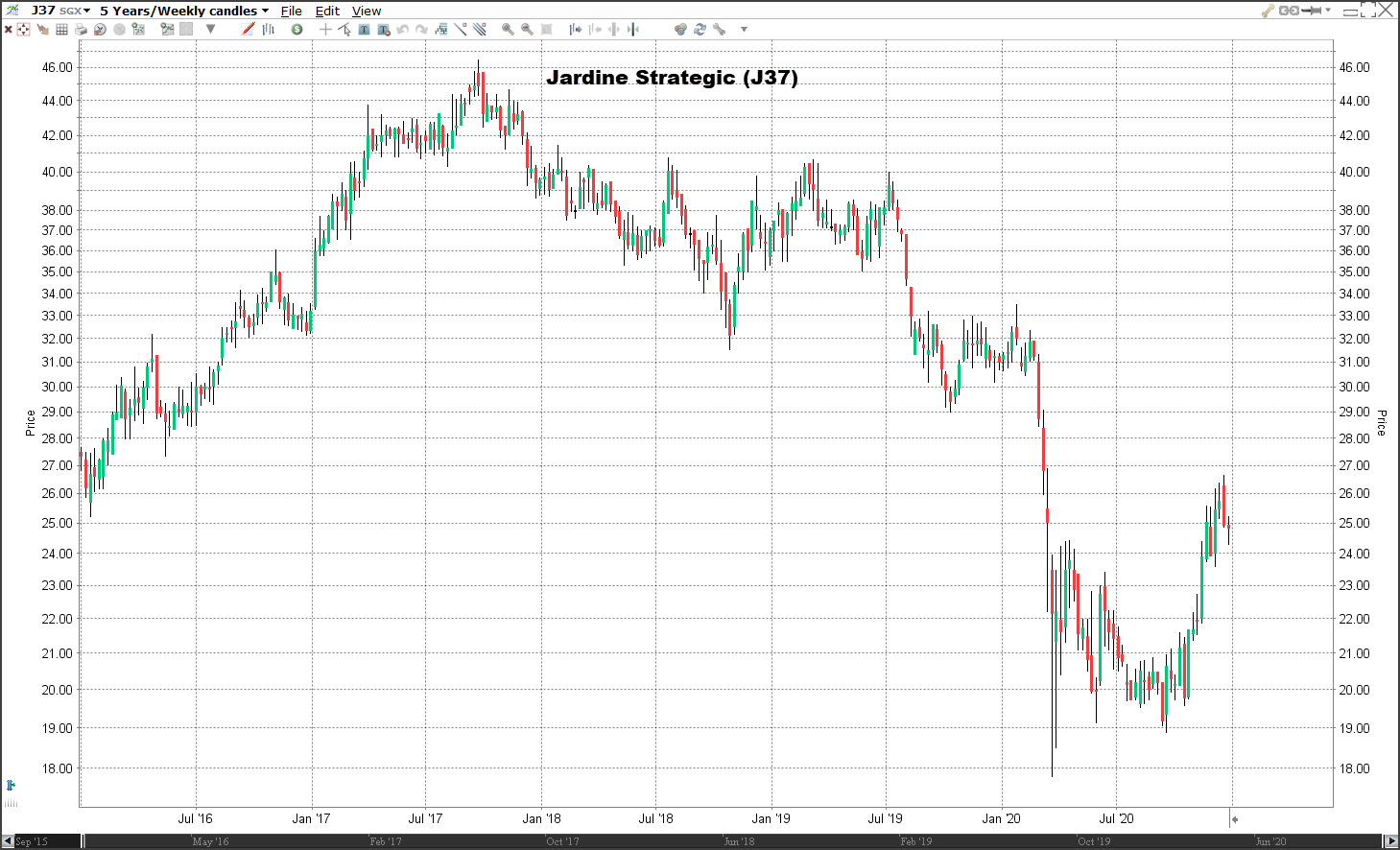Viewport: 1400px width, 850px height.
Task: Redo the last chart action
Action: tap(421, 29)
